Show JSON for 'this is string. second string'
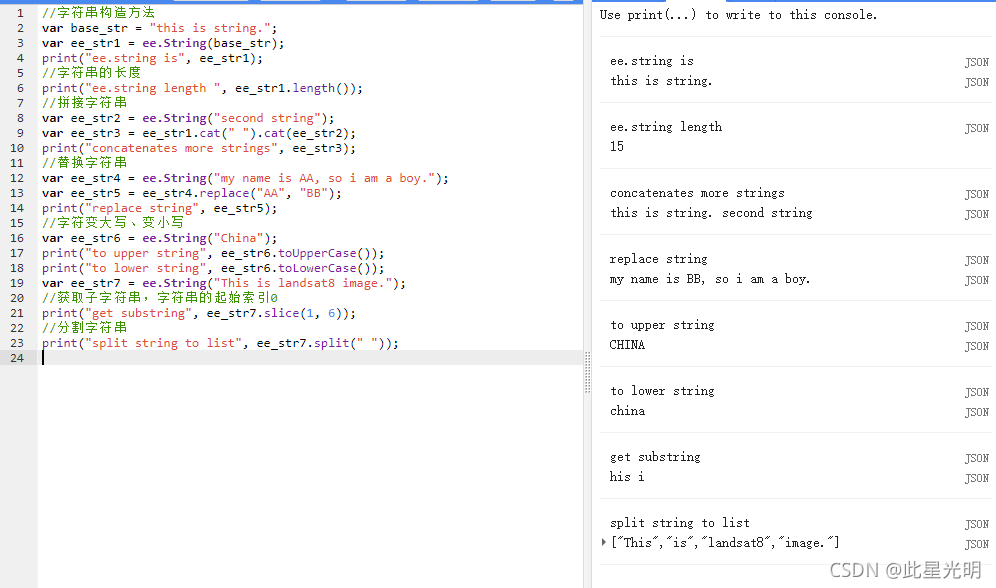The image size is (996, 588). click(976, 215)
